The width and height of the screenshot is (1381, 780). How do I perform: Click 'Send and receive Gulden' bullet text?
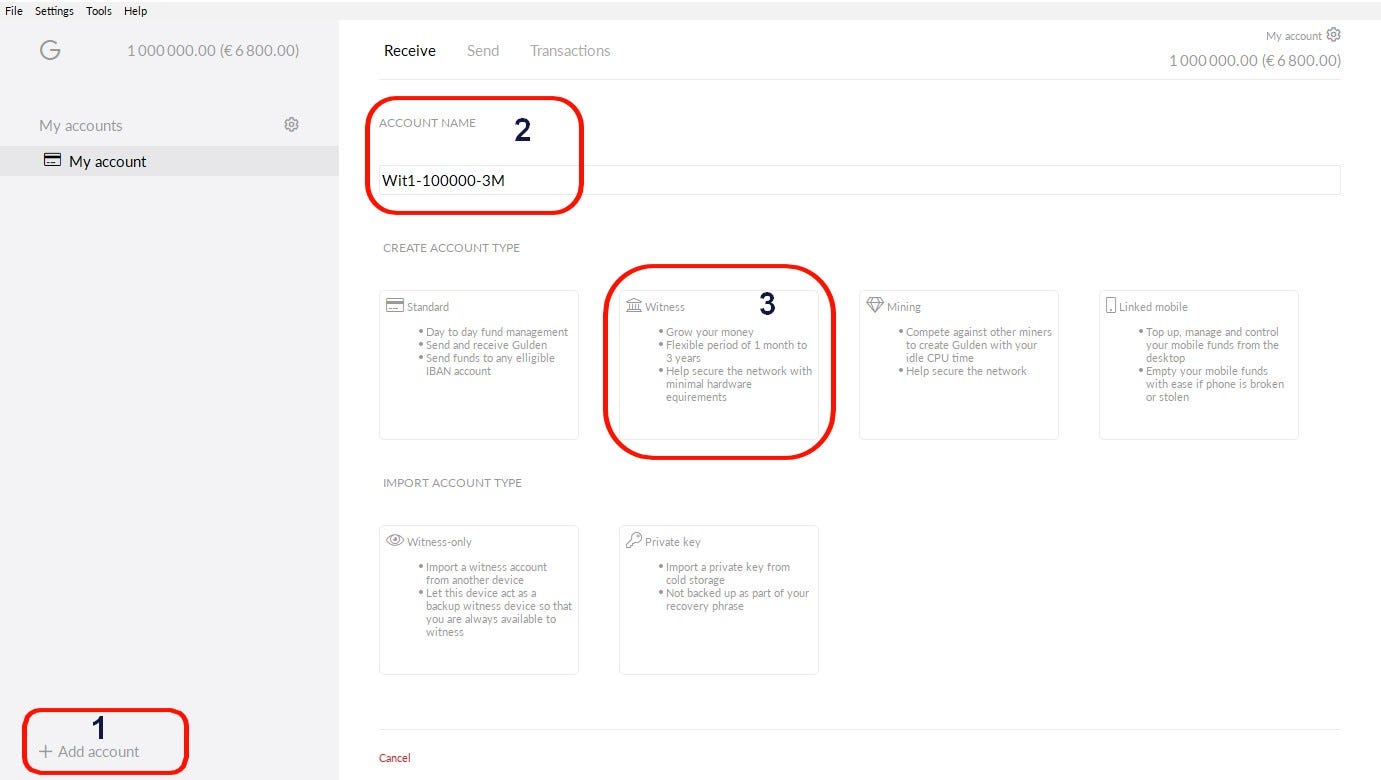tap(487, 345)
